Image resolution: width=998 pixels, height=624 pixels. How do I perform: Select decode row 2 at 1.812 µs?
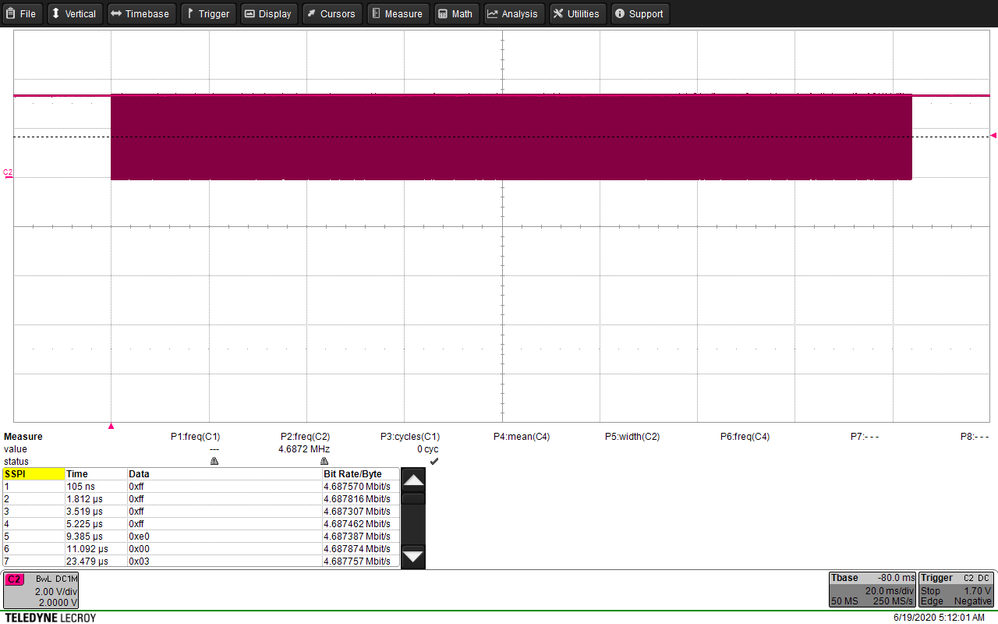pos(201,499)
